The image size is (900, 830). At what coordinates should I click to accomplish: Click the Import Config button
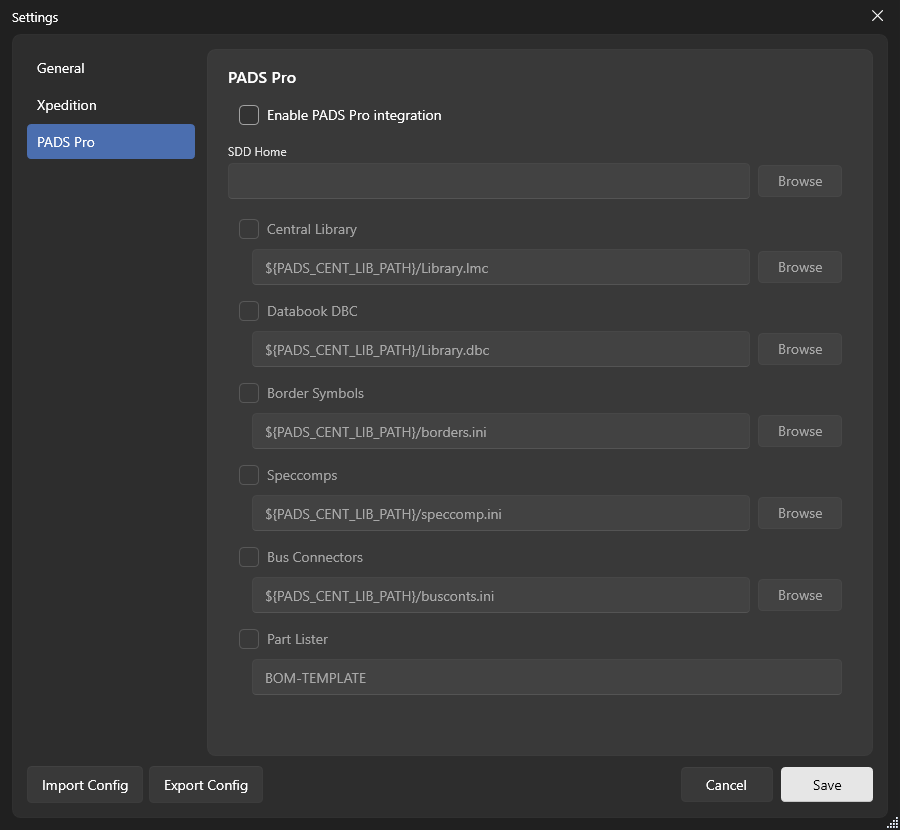click(x=85, y=785)
